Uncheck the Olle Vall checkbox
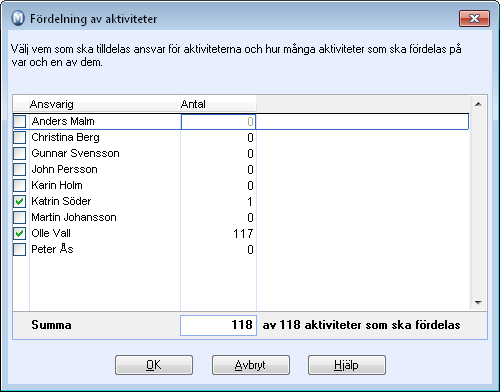500x392 pixels. pos(20,233)
